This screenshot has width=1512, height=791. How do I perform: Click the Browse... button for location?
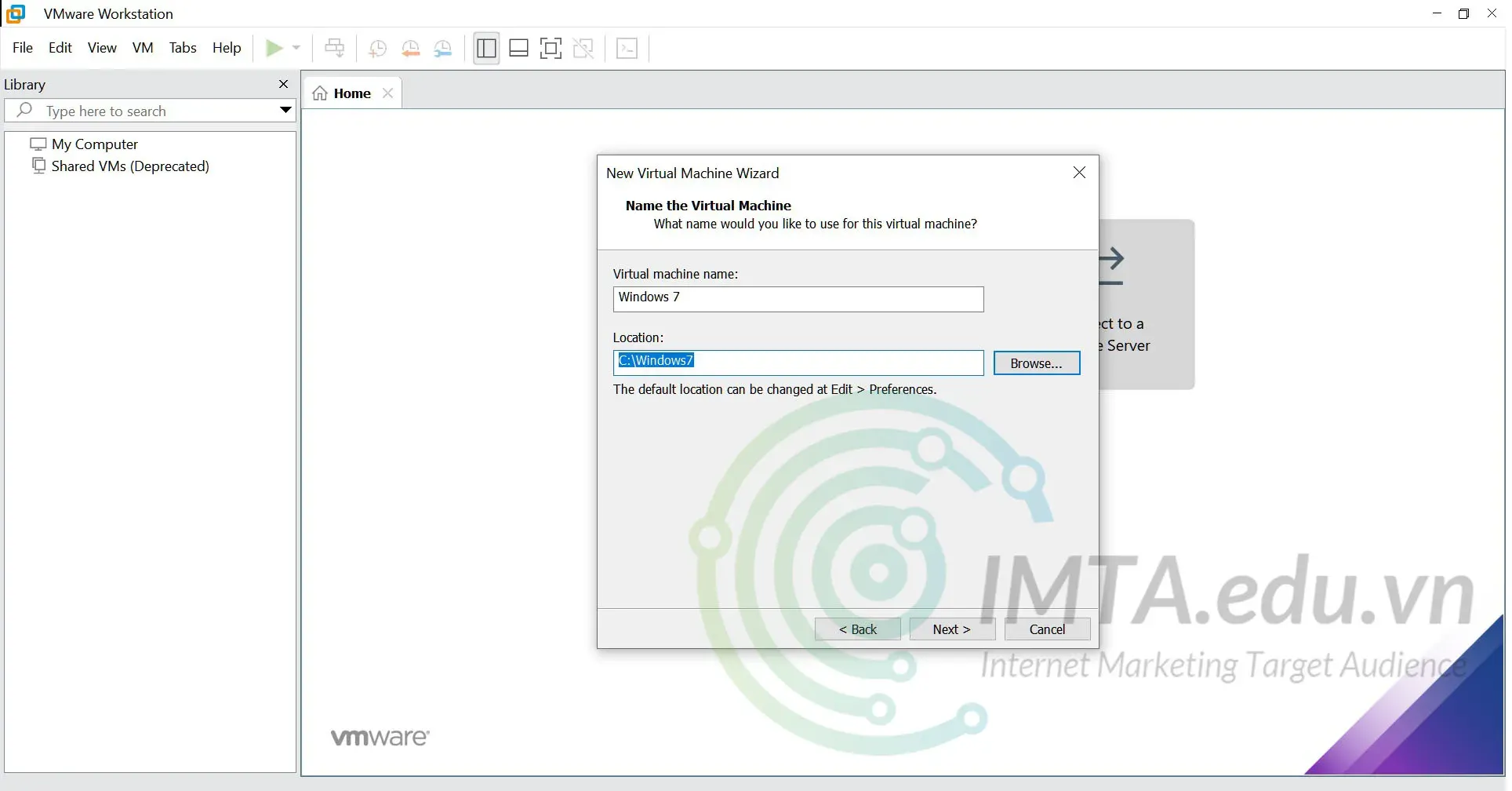click(x=1036, y=363)
